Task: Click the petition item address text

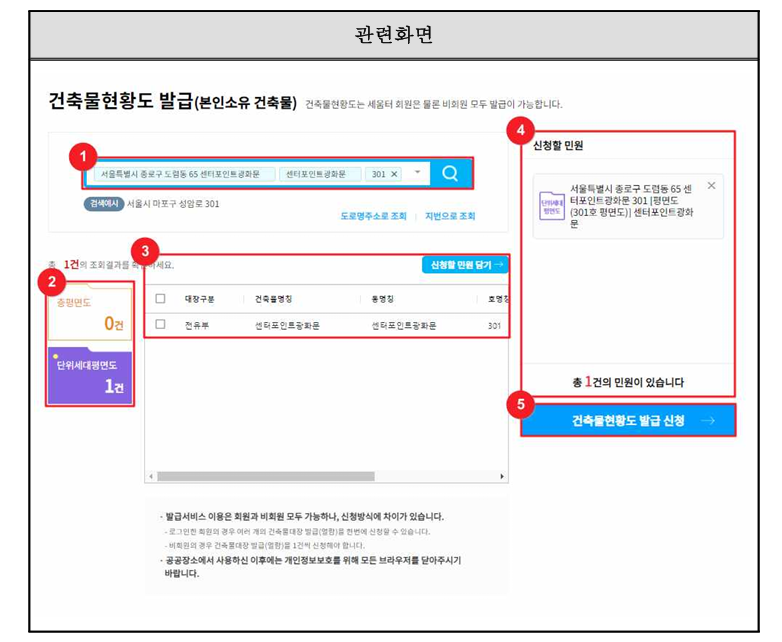Action: tap(632, 206)
